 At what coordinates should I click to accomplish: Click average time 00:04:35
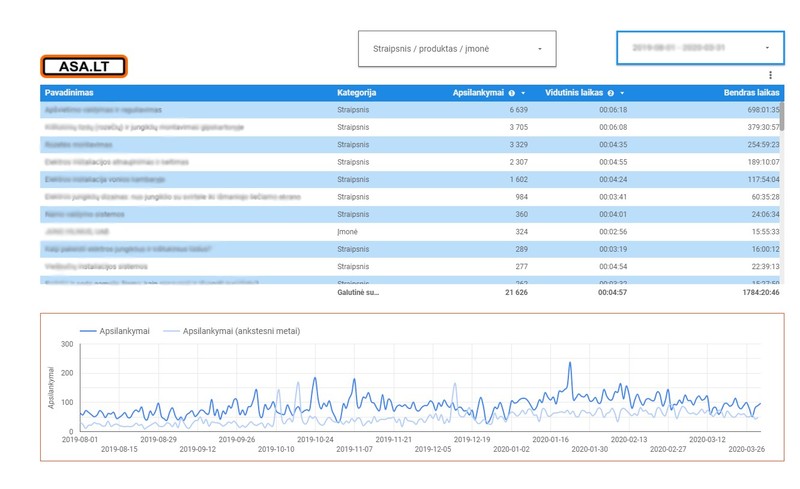[x=613, y=144]
